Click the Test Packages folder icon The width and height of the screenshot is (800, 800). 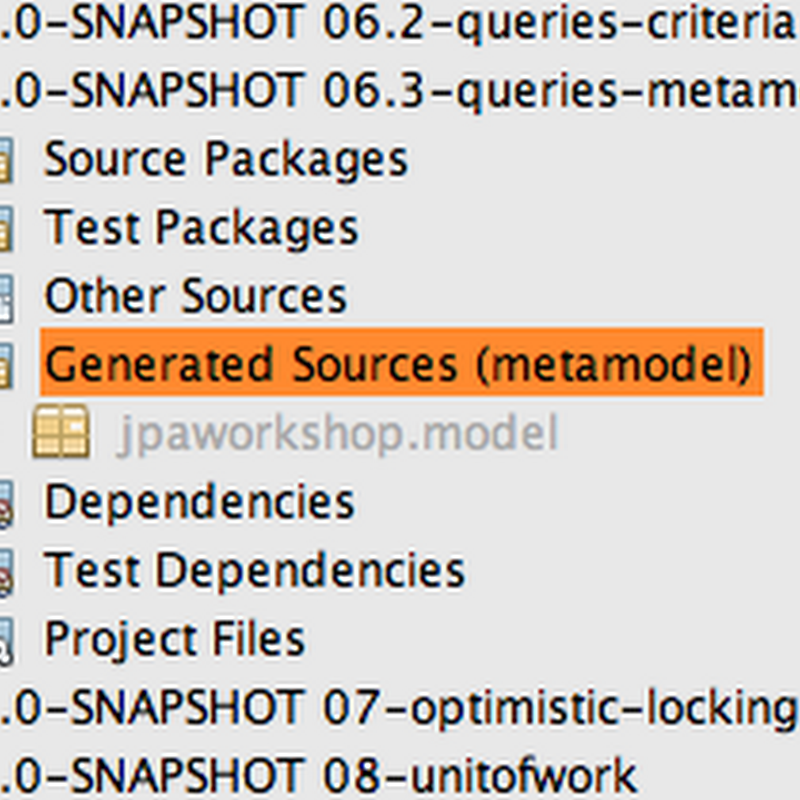click(6, 229)
